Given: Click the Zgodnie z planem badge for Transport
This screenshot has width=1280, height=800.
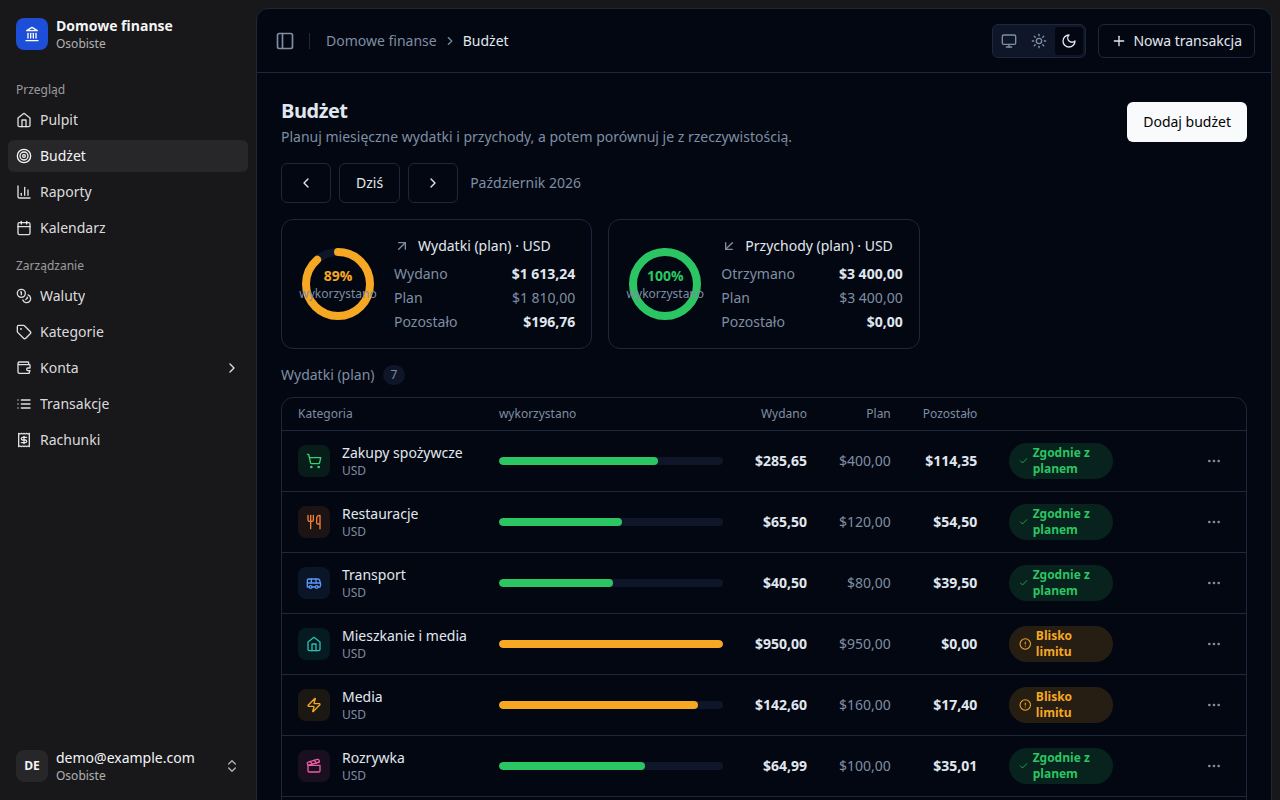Looking at the screenshot, I should coord(1061,583).
